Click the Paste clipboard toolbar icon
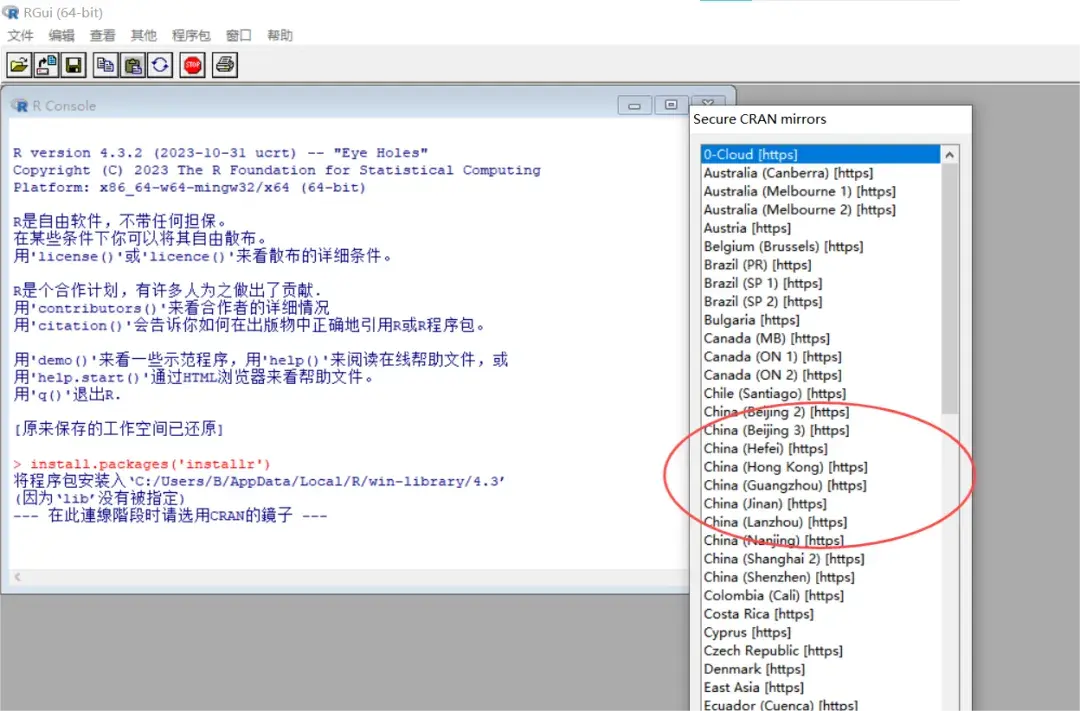 132,64
